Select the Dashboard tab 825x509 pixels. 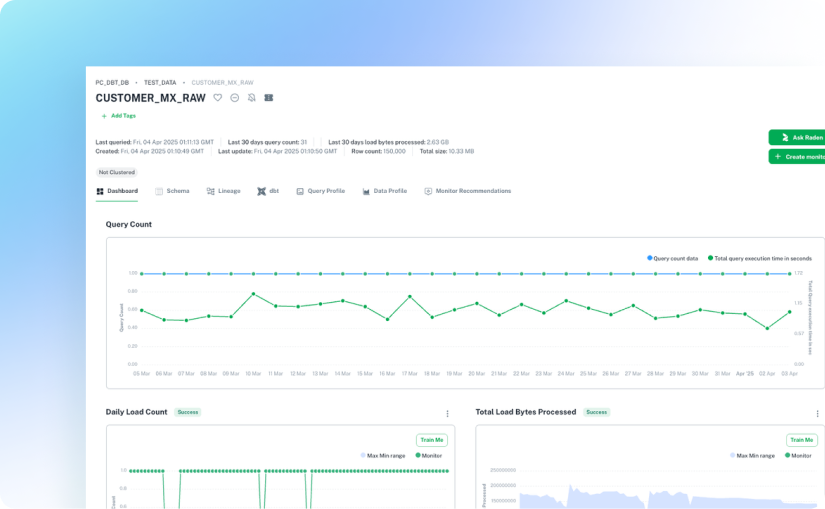pyautogui.click(x=117, y=191)
